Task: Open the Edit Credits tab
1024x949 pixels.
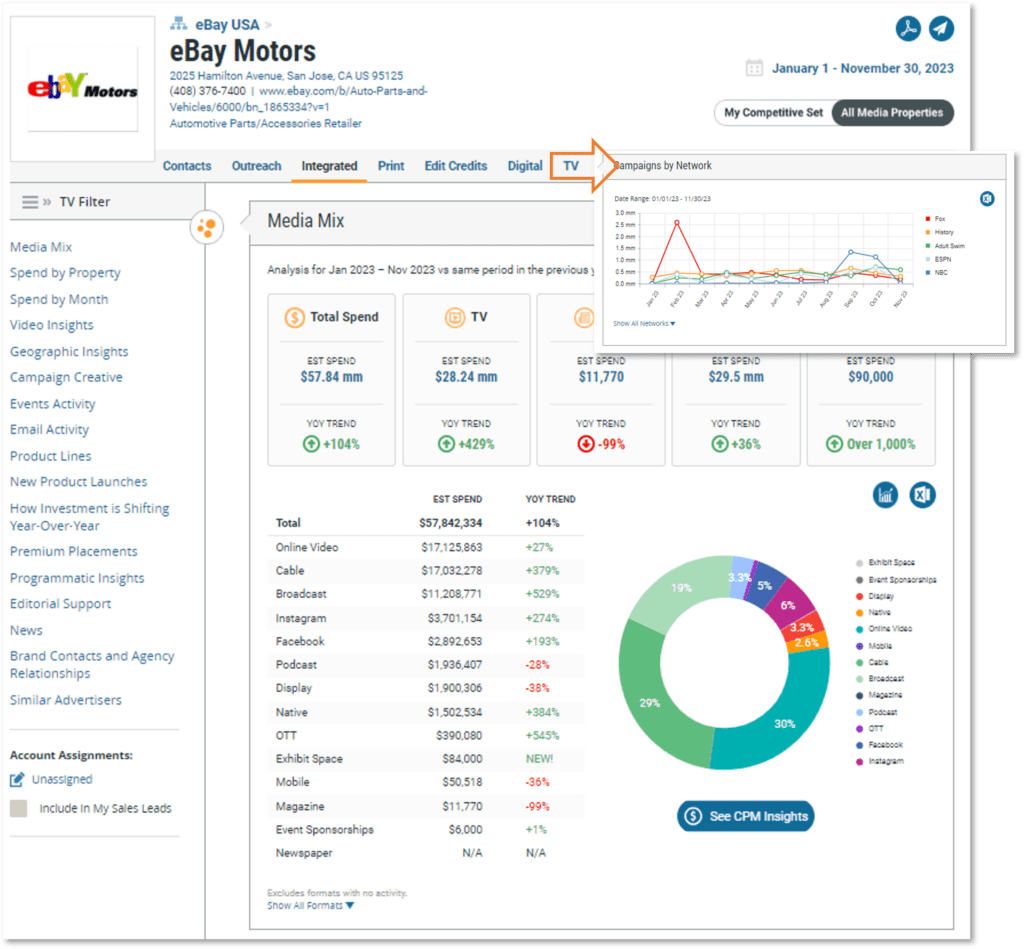Action: pos(456,166)
